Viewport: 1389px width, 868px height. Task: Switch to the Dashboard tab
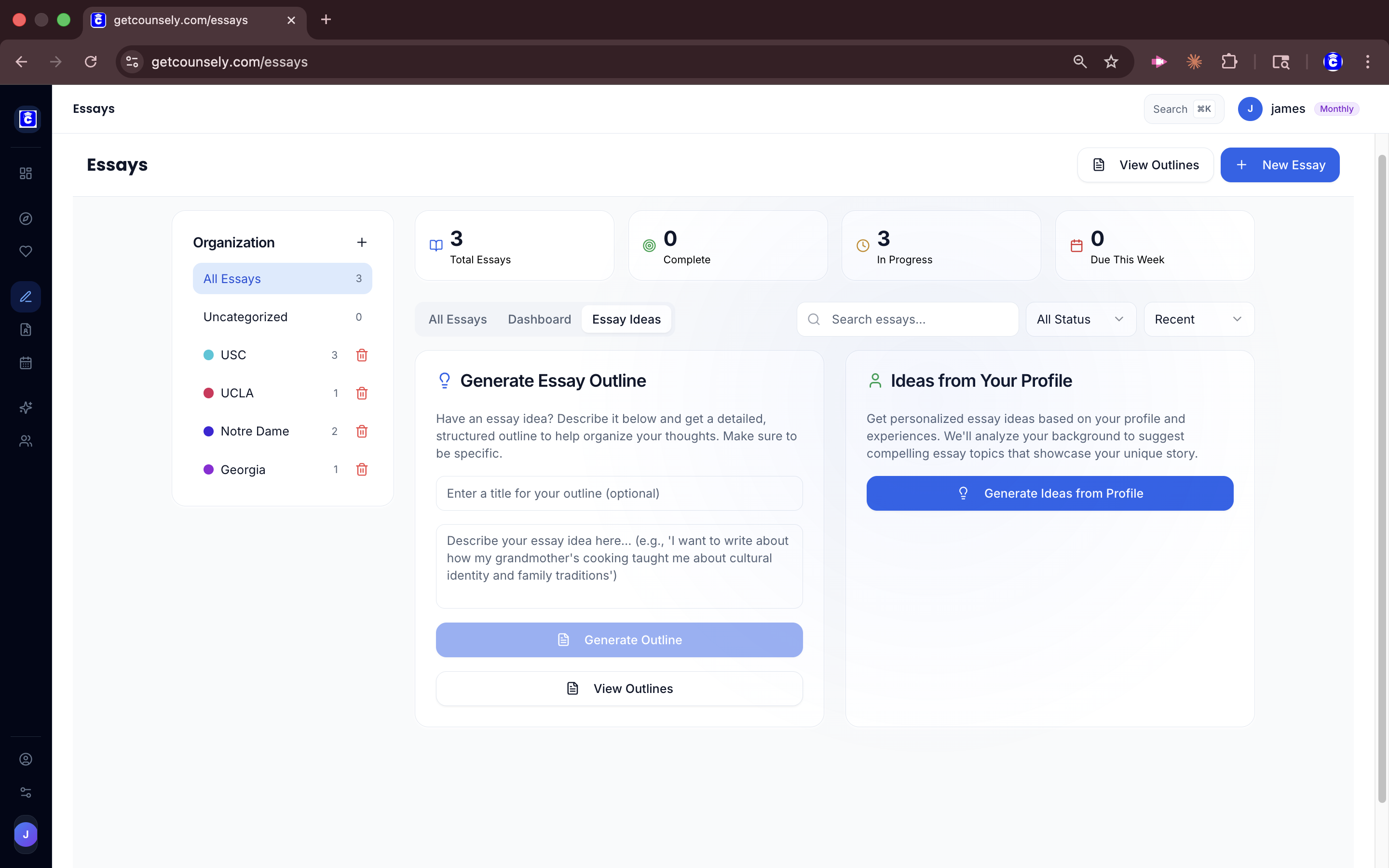538,319
